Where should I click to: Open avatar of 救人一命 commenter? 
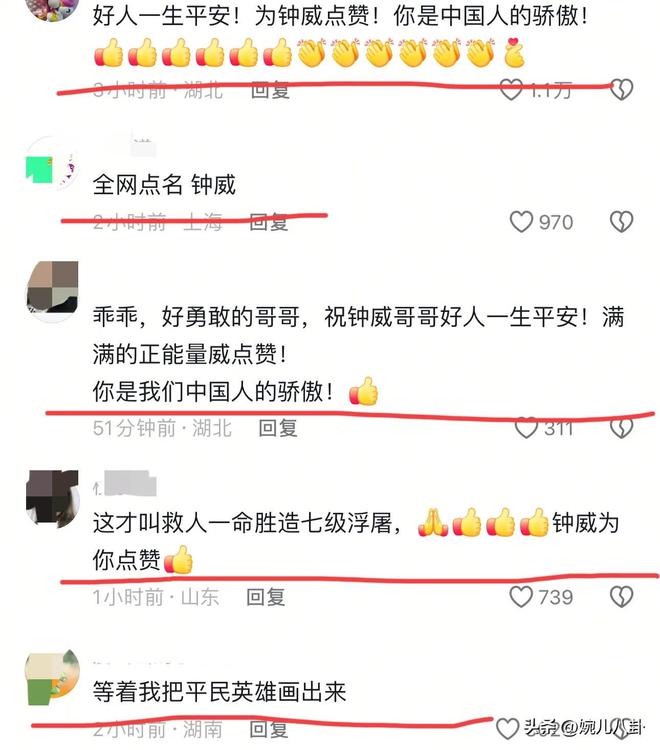tap(52, 497)
